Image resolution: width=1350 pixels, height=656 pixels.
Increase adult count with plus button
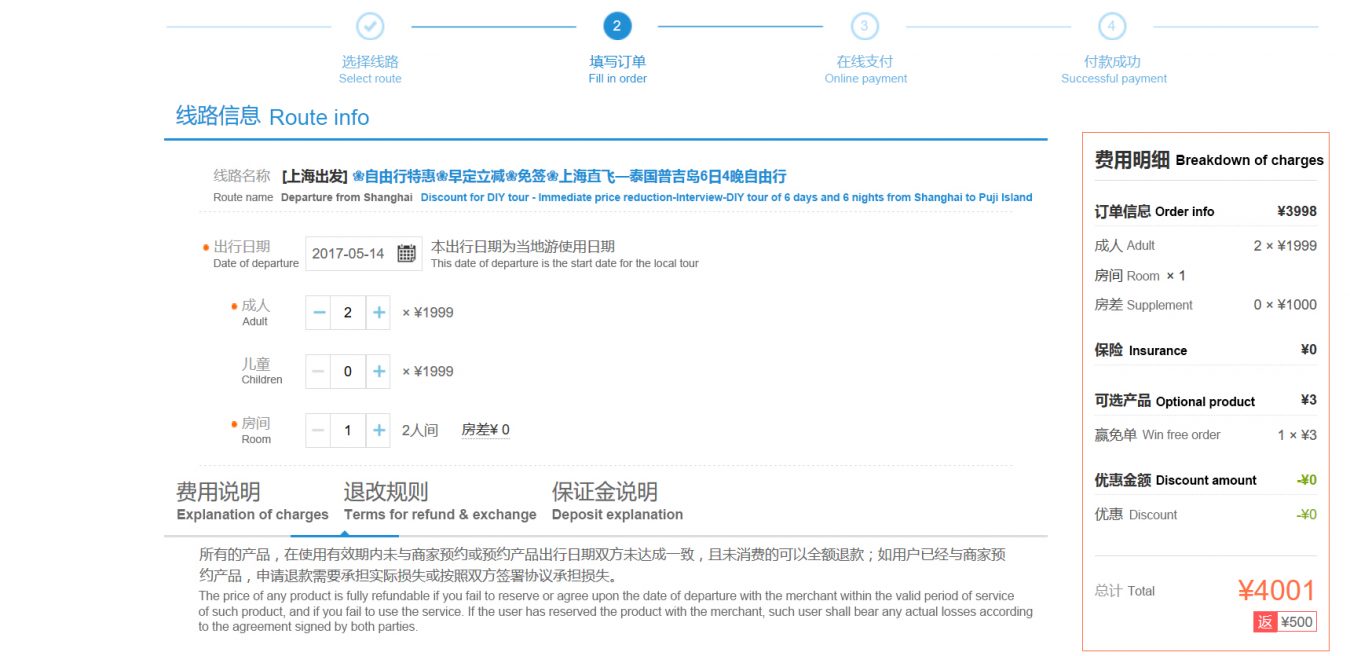point(379,313)
